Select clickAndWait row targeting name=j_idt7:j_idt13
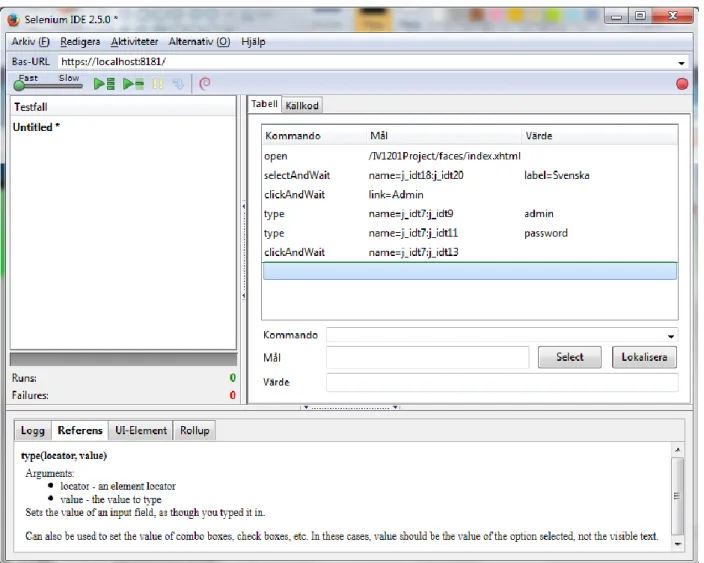The height and width of the screenshot is (563, 704). pyautogui.click(x=470, y=252)
